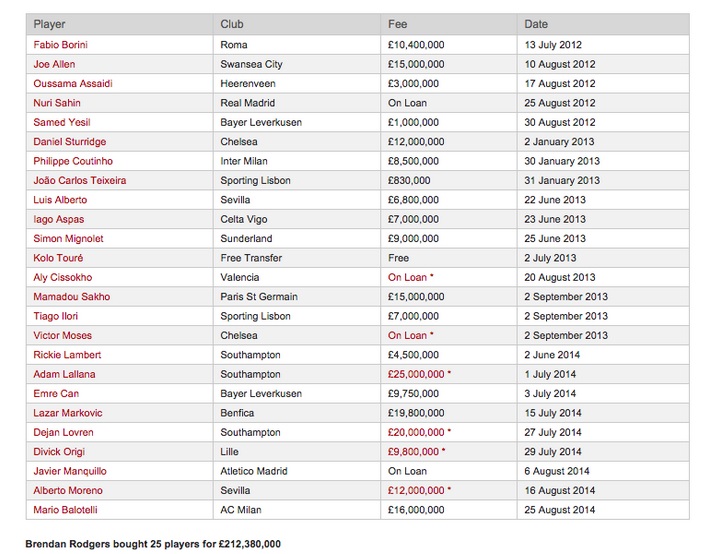Viewport: 718px width, 554px height.
Task: Click the Joe Allen player link
Action: point(54,64)
